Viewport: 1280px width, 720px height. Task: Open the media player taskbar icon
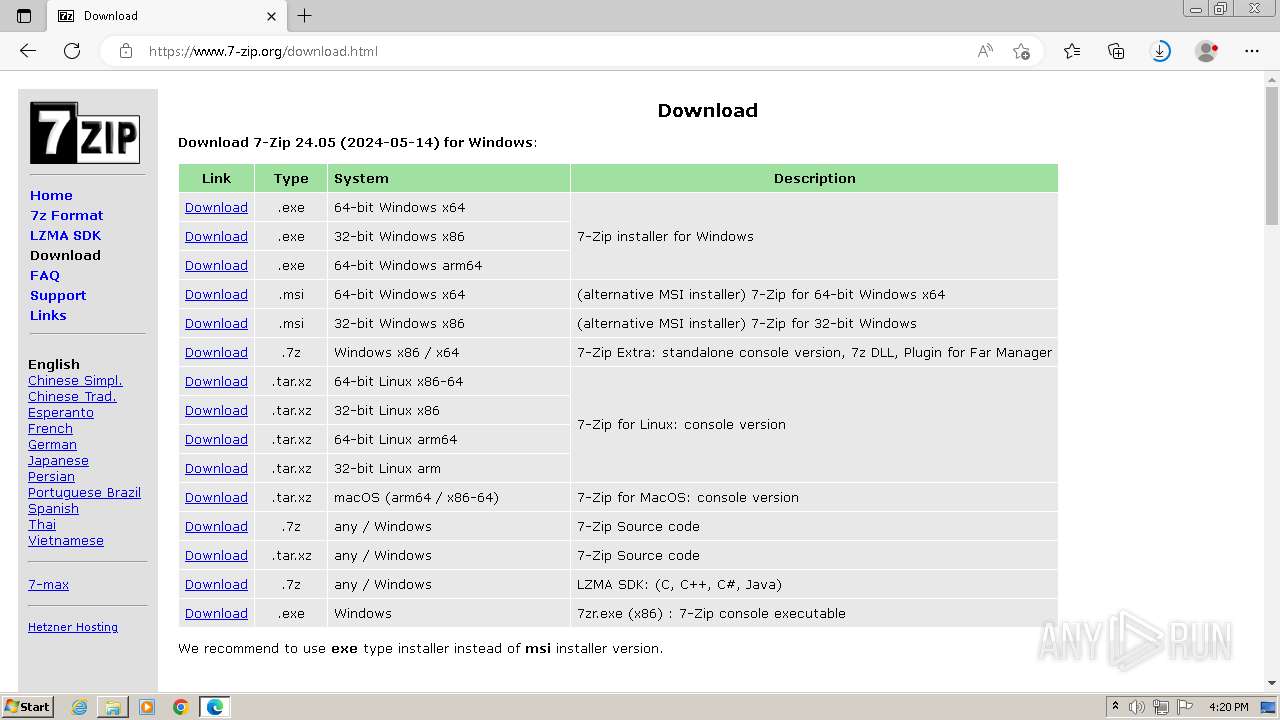[x=147, y=707]
